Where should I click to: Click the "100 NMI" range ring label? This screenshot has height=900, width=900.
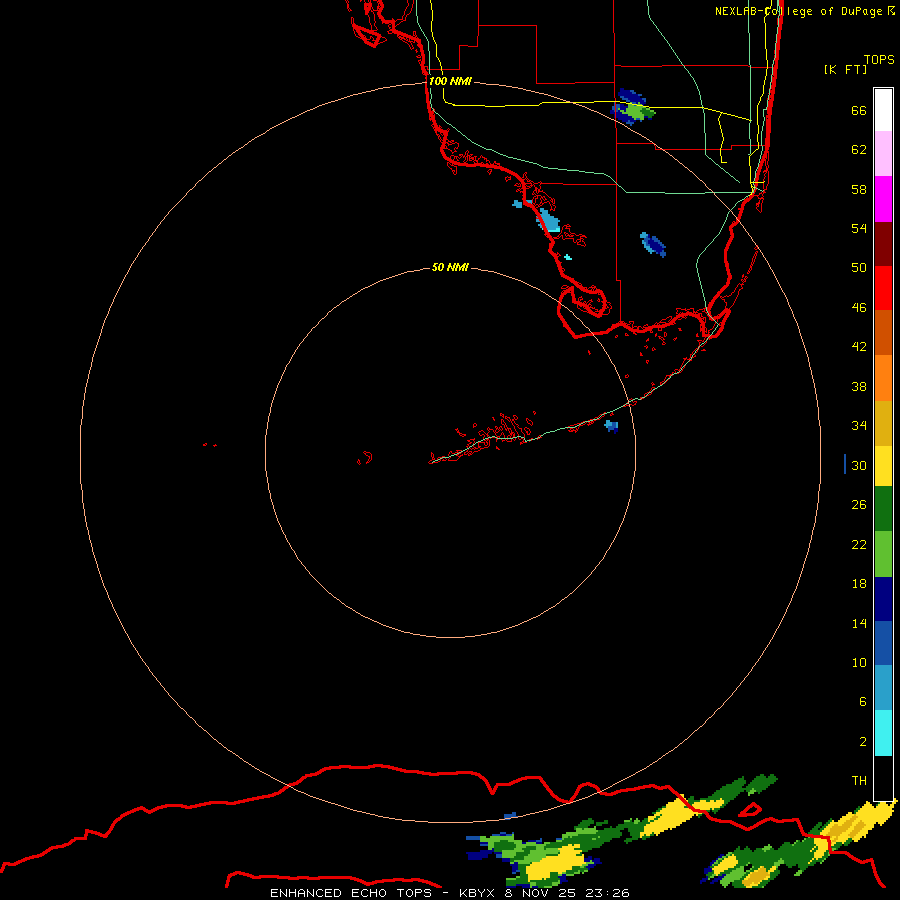tap(450, 81)
